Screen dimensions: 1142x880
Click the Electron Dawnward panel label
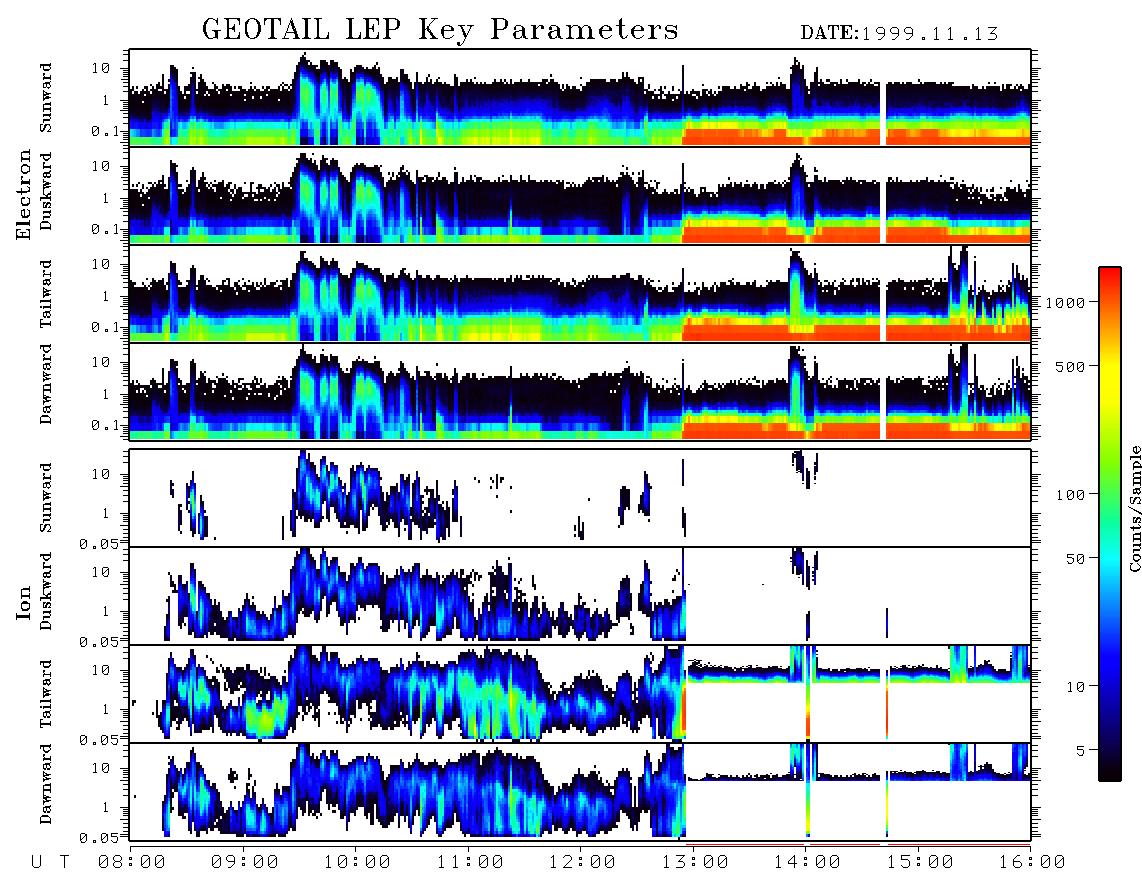(46, 385)
